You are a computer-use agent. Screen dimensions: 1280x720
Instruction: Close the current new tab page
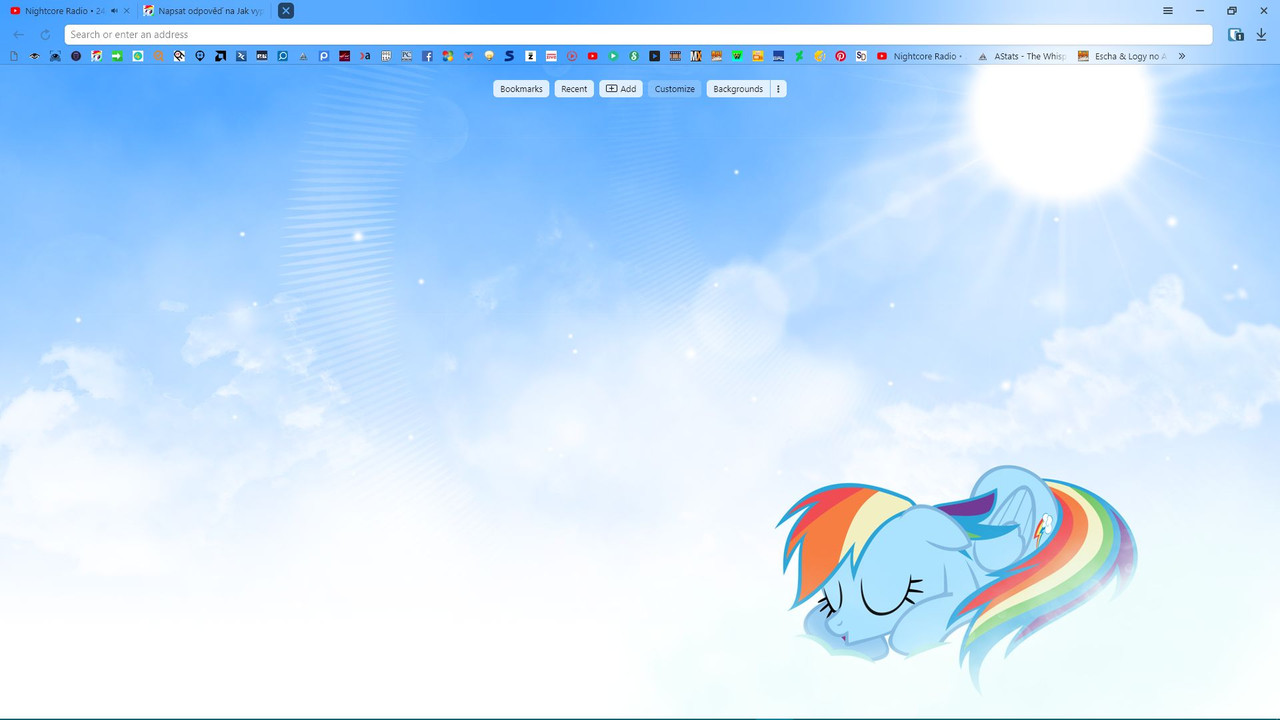click(286, 11)
